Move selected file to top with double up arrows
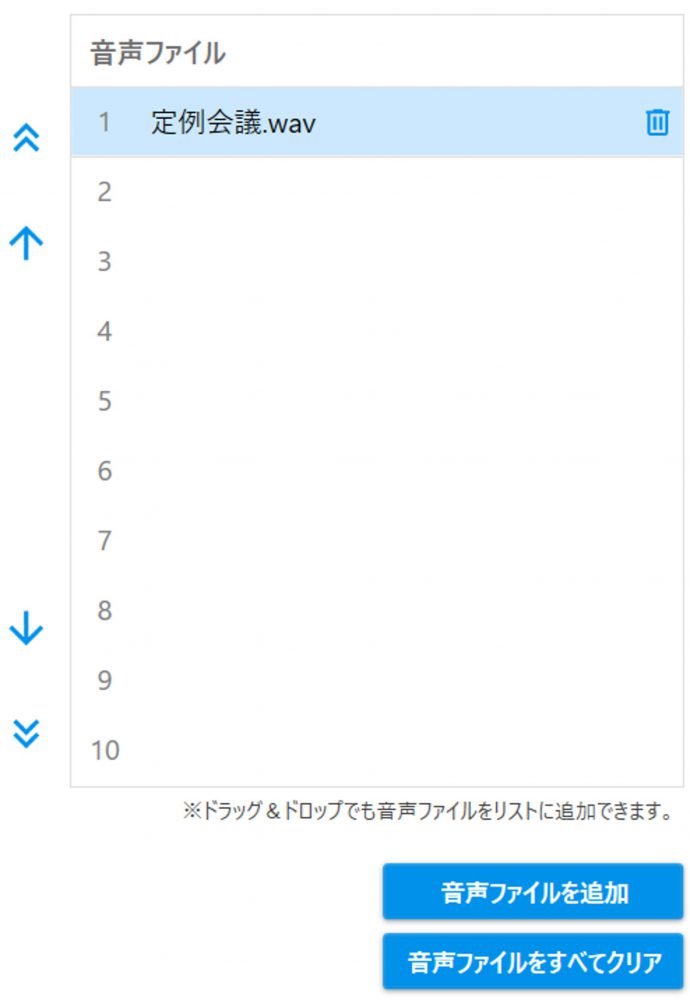The width and height of the screenshot is (690, 1000). click(26, 137)
